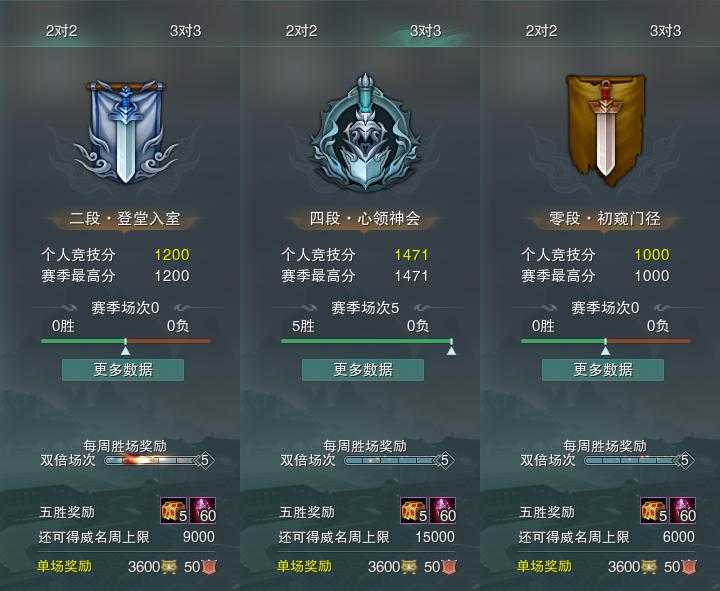Open 更多数据 under 四段·心领神会

[x=363, y=370]
